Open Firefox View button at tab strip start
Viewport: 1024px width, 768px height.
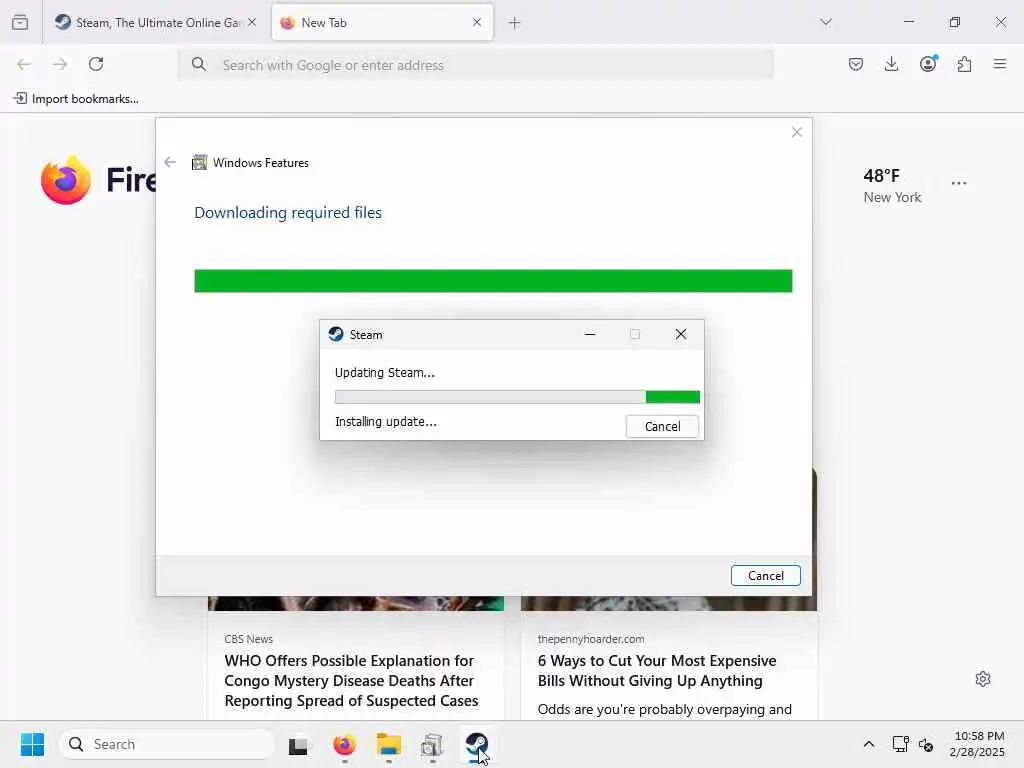click(20, 22)
